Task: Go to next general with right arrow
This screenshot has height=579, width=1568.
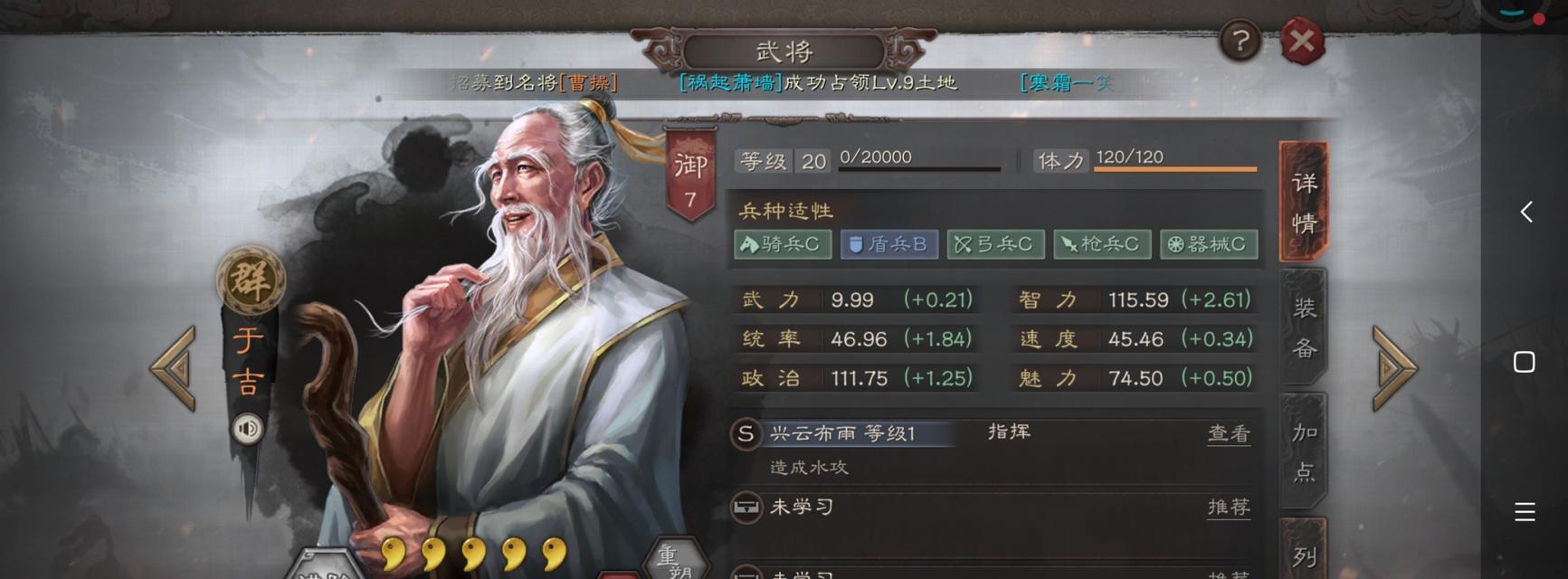Action: (x=1393, y=368)
